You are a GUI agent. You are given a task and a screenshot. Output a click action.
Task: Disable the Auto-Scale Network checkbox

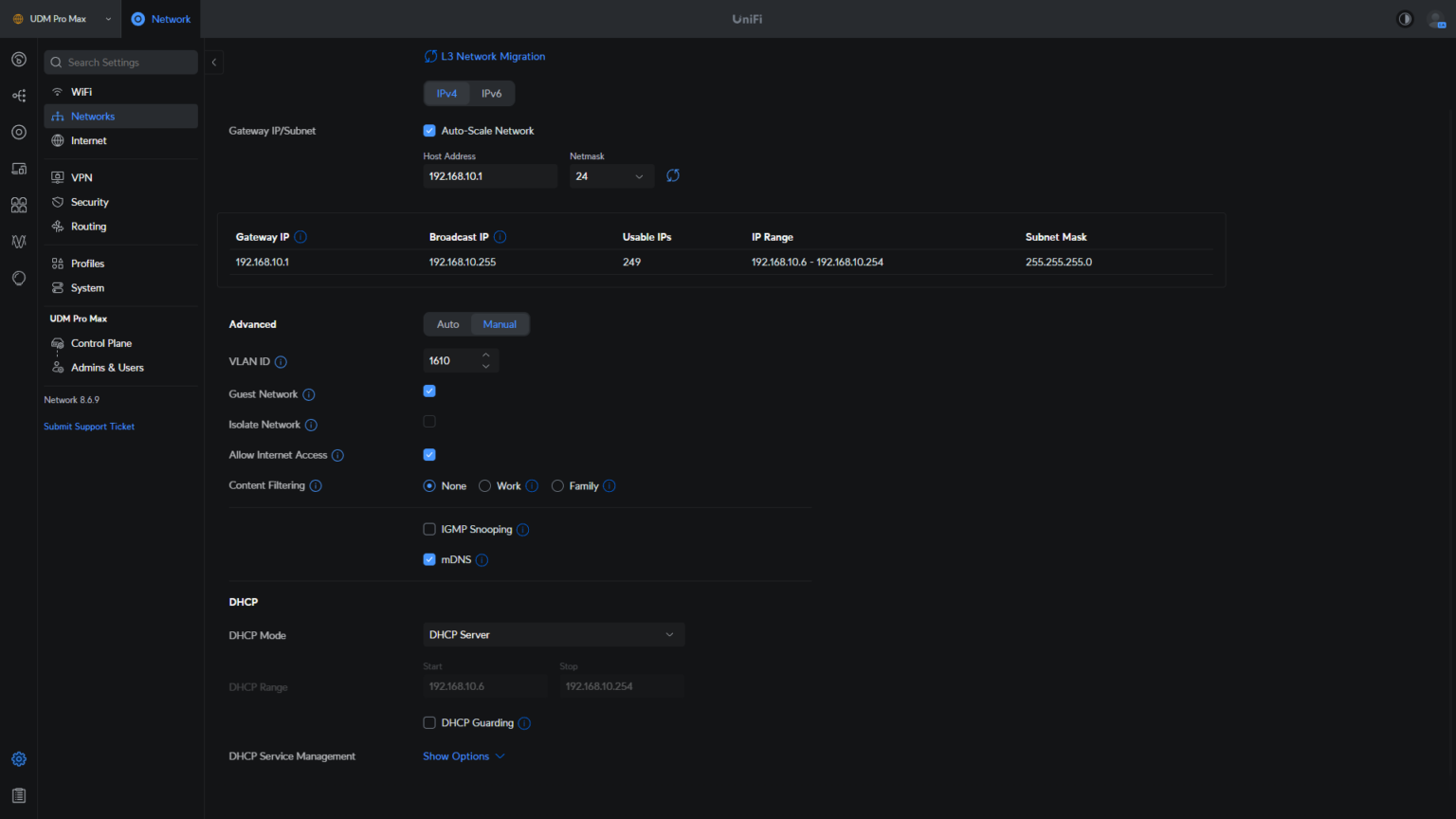click(429, 131)
